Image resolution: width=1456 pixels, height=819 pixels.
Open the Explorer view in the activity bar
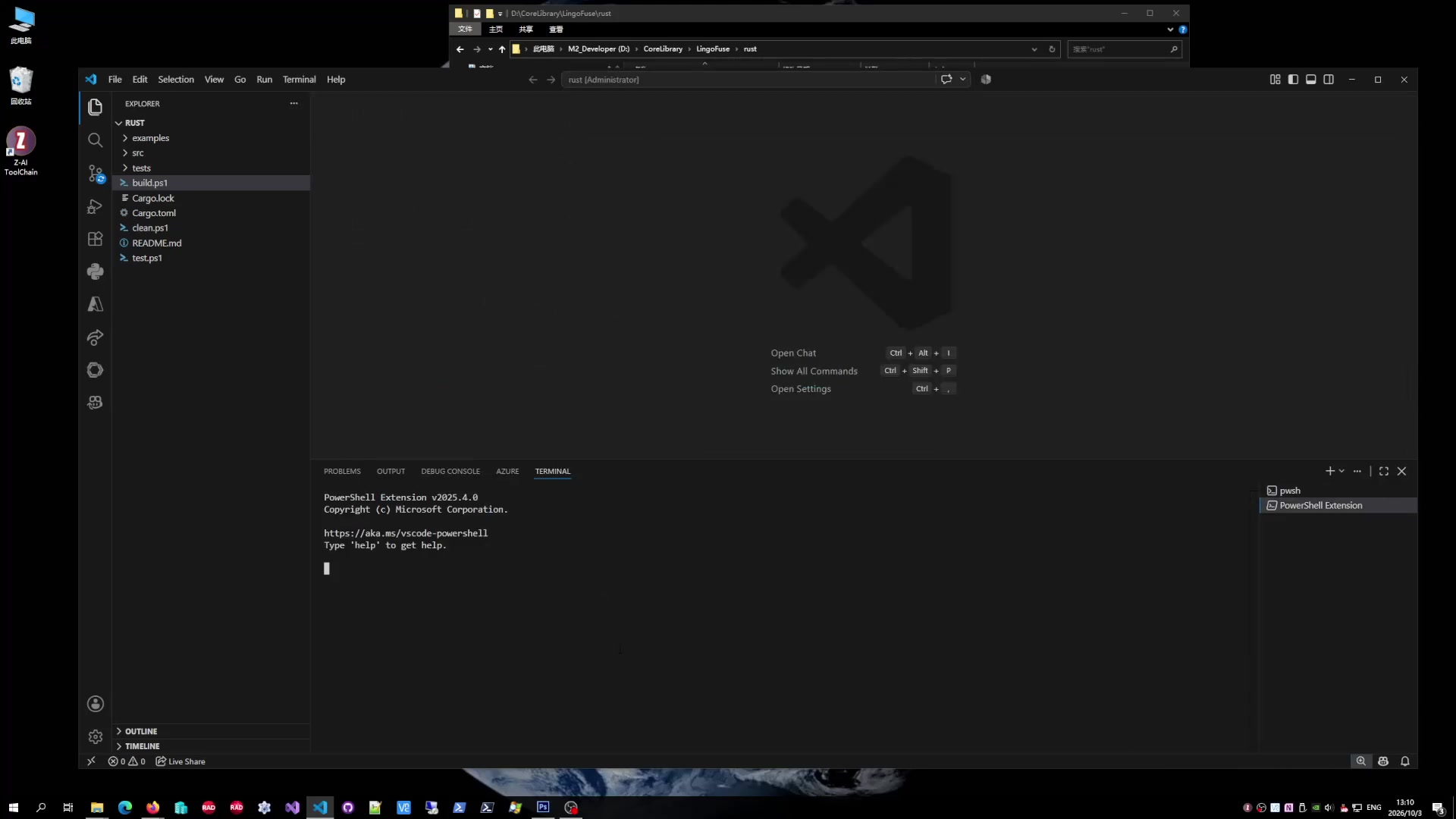click(x=95, y=107)
